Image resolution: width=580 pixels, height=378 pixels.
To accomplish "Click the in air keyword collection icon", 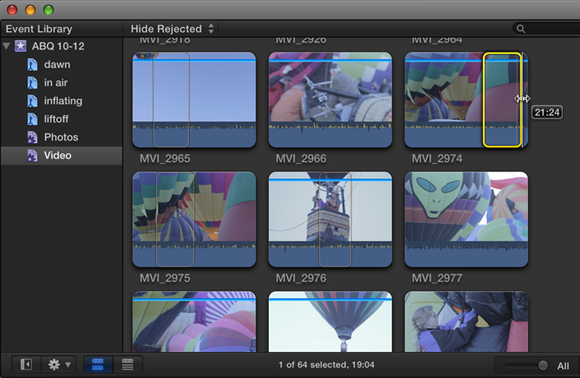I will coord(32,82).
